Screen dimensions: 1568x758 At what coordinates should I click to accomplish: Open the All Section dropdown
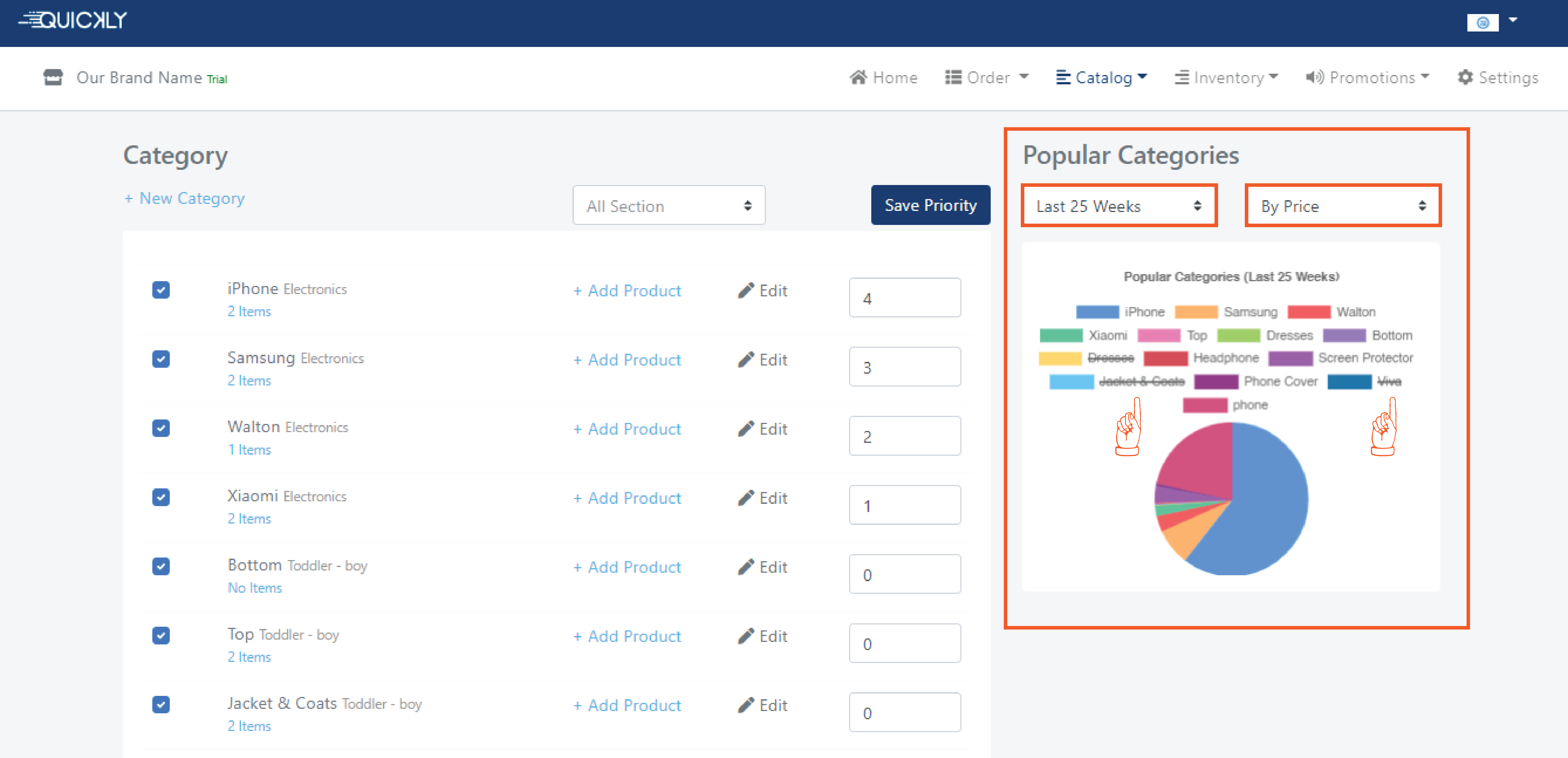(x=668, y=206)
